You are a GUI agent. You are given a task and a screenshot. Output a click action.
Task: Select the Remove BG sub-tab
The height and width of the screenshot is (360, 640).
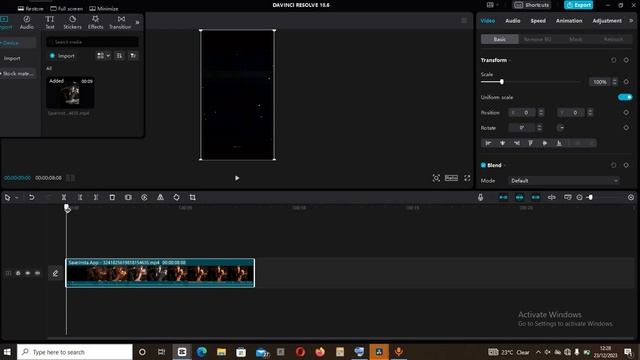[538, 39]
